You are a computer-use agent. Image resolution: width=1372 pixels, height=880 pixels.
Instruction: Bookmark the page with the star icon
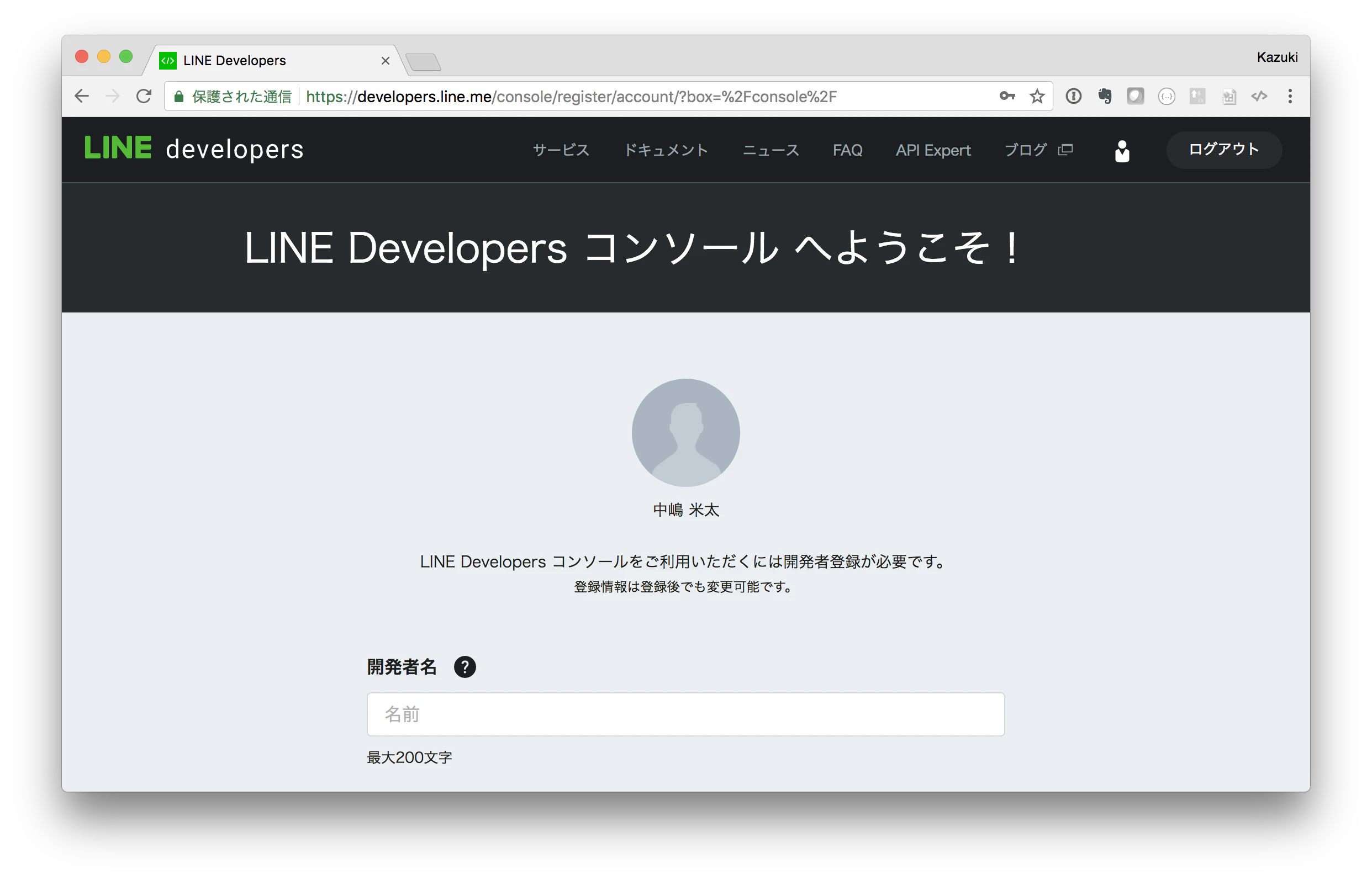pos(1037,96)
